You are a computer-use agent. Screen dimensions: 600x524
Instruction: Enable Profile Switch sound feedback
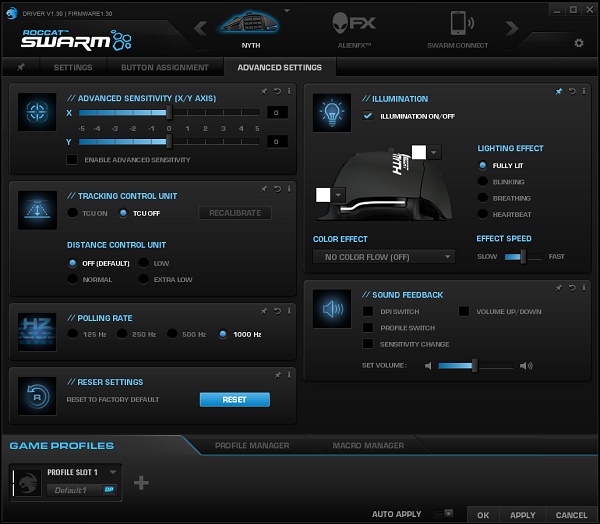[368, 328]
